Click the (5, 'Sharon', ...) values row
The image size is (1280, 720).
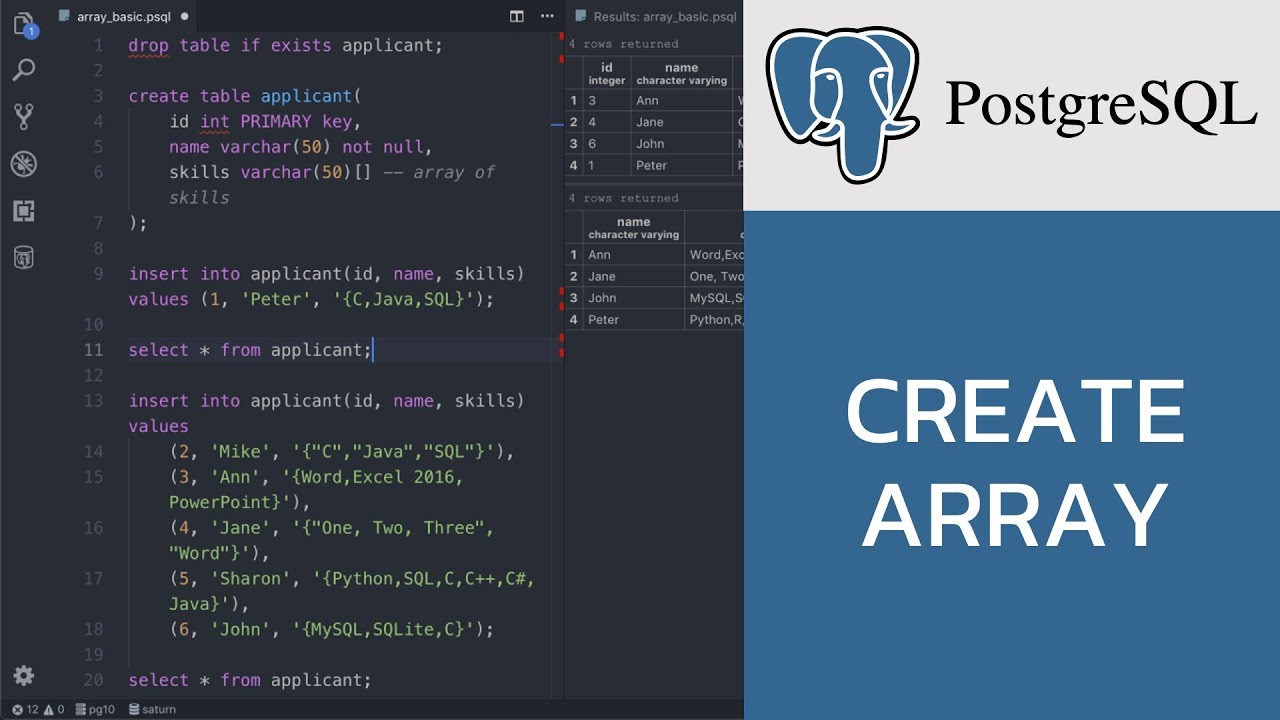352,591
